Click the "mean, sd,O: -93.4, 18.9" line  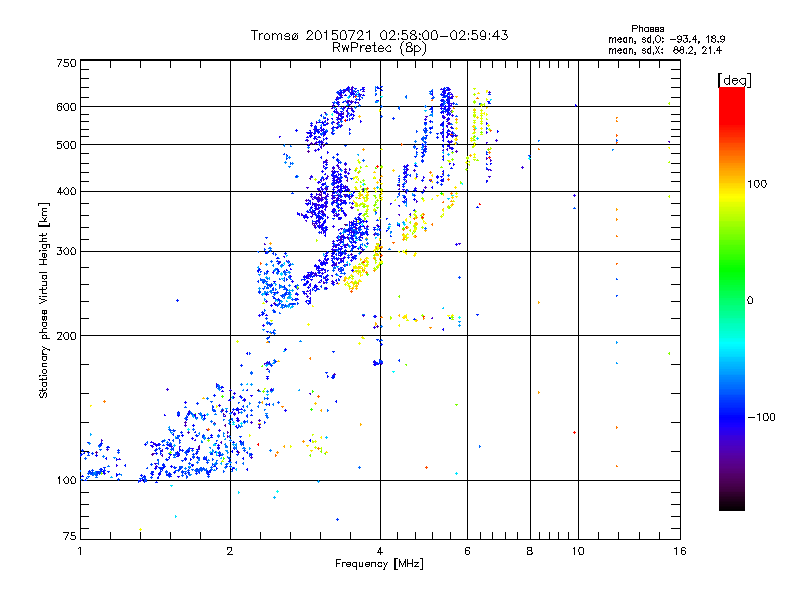tap(666, 39)
